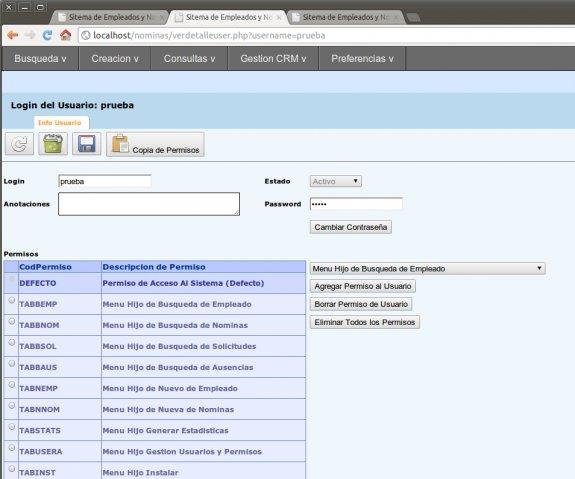Select the TABINST permission radio button
The height and width of the screenshot is (479, 575).
tap(12, 469)
